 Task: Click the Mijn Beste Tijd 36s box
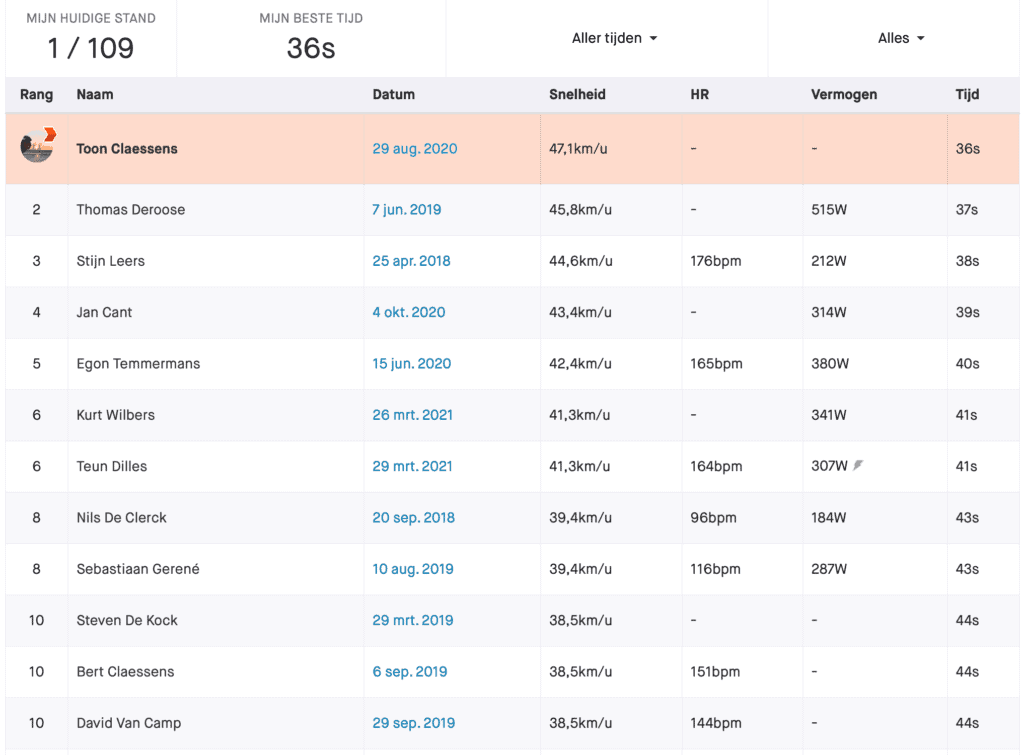(311, 39)
